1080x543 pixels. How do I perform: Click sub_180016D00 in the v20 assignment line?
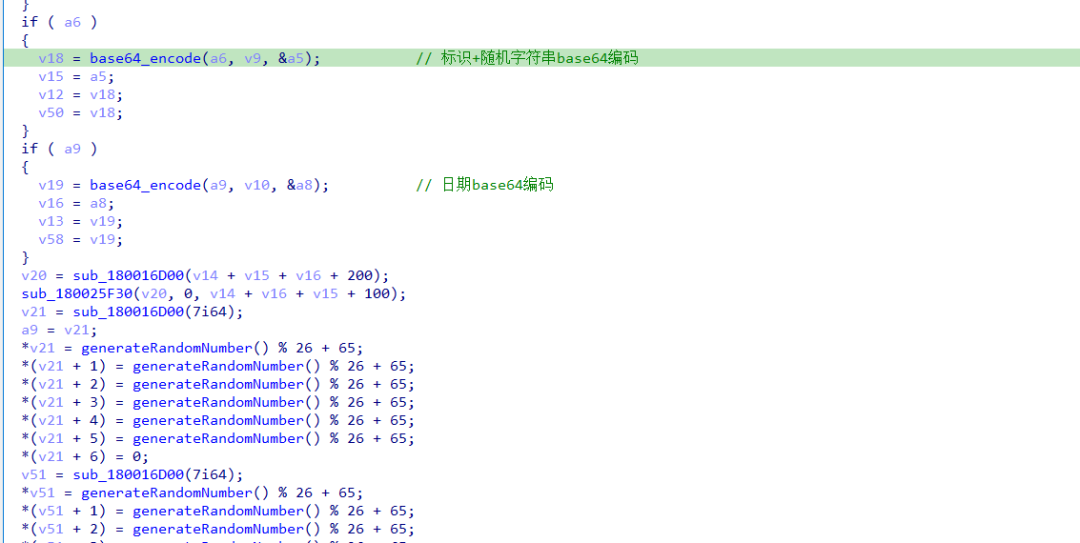click(129, 276)
